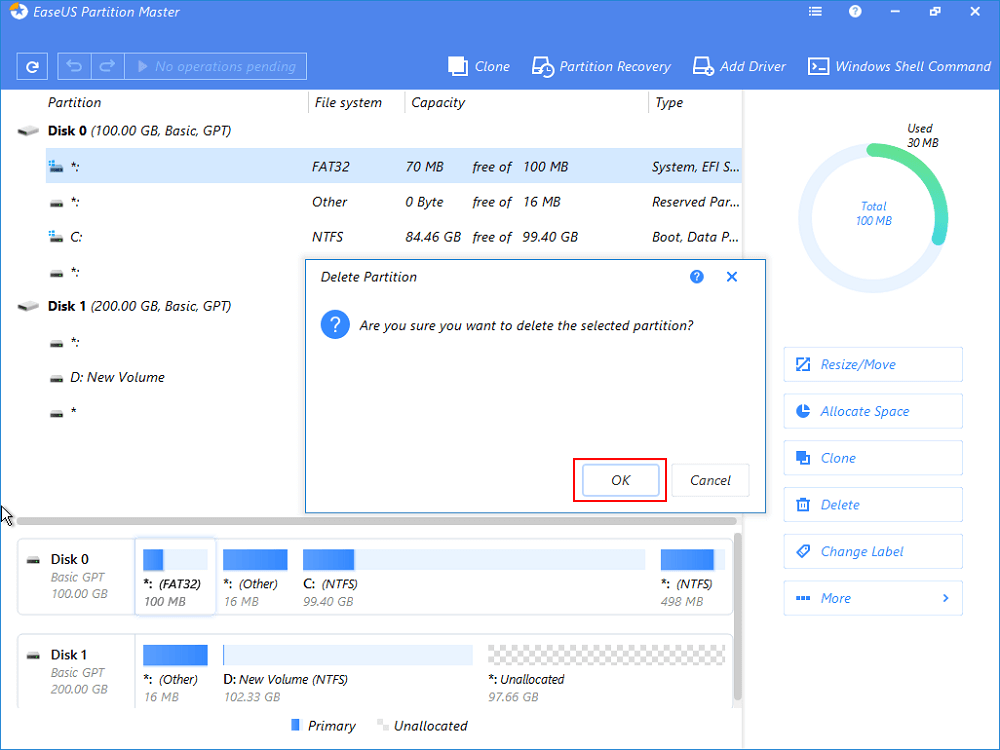This screenshot has width=1000, height=750.
Task: Click the dialog's blue help icon
Action: (x=697, y=277)
